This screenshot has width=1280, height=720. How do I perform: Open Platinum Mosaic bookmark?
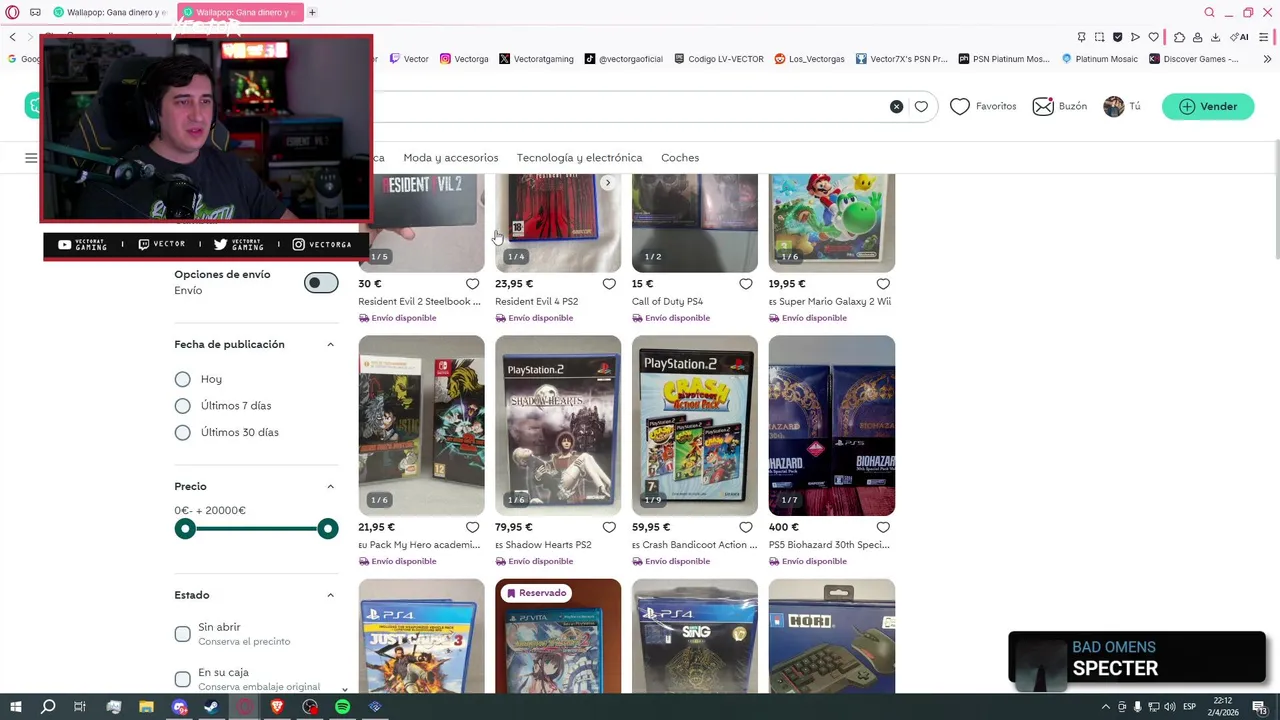tap(1099, 59)
